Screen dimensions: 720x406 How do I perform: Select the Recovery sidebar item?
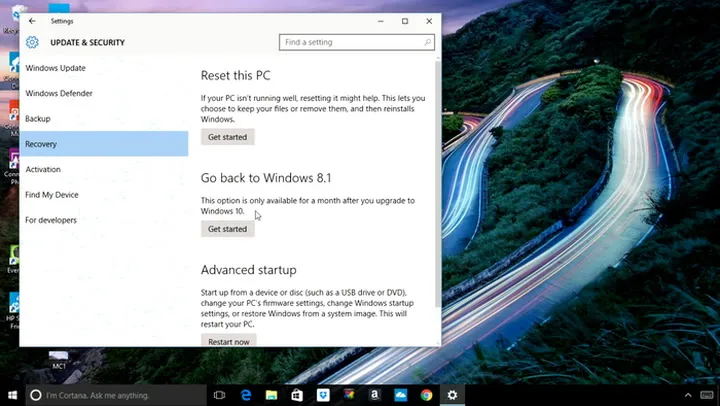click(x=104, y=144)
